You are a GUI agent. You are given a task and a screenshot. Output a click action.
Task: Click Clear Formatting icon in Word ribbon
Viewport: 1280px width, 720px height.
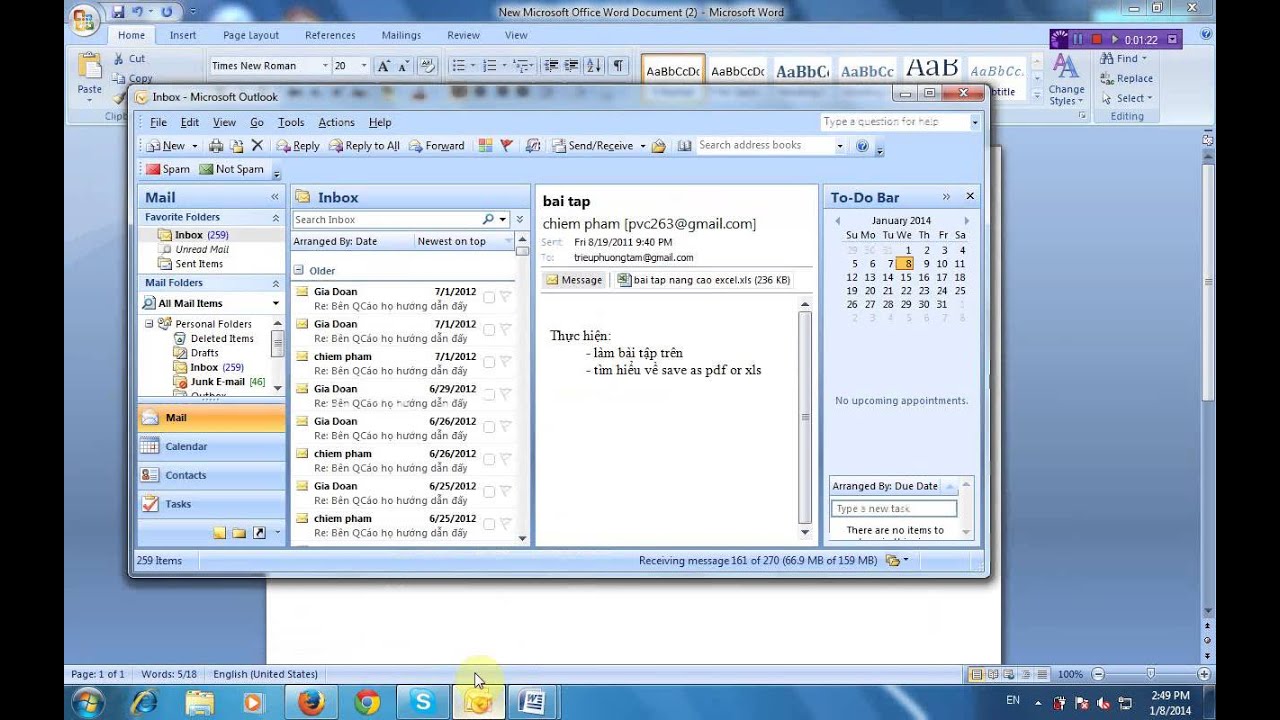click(x=428, y=66)
